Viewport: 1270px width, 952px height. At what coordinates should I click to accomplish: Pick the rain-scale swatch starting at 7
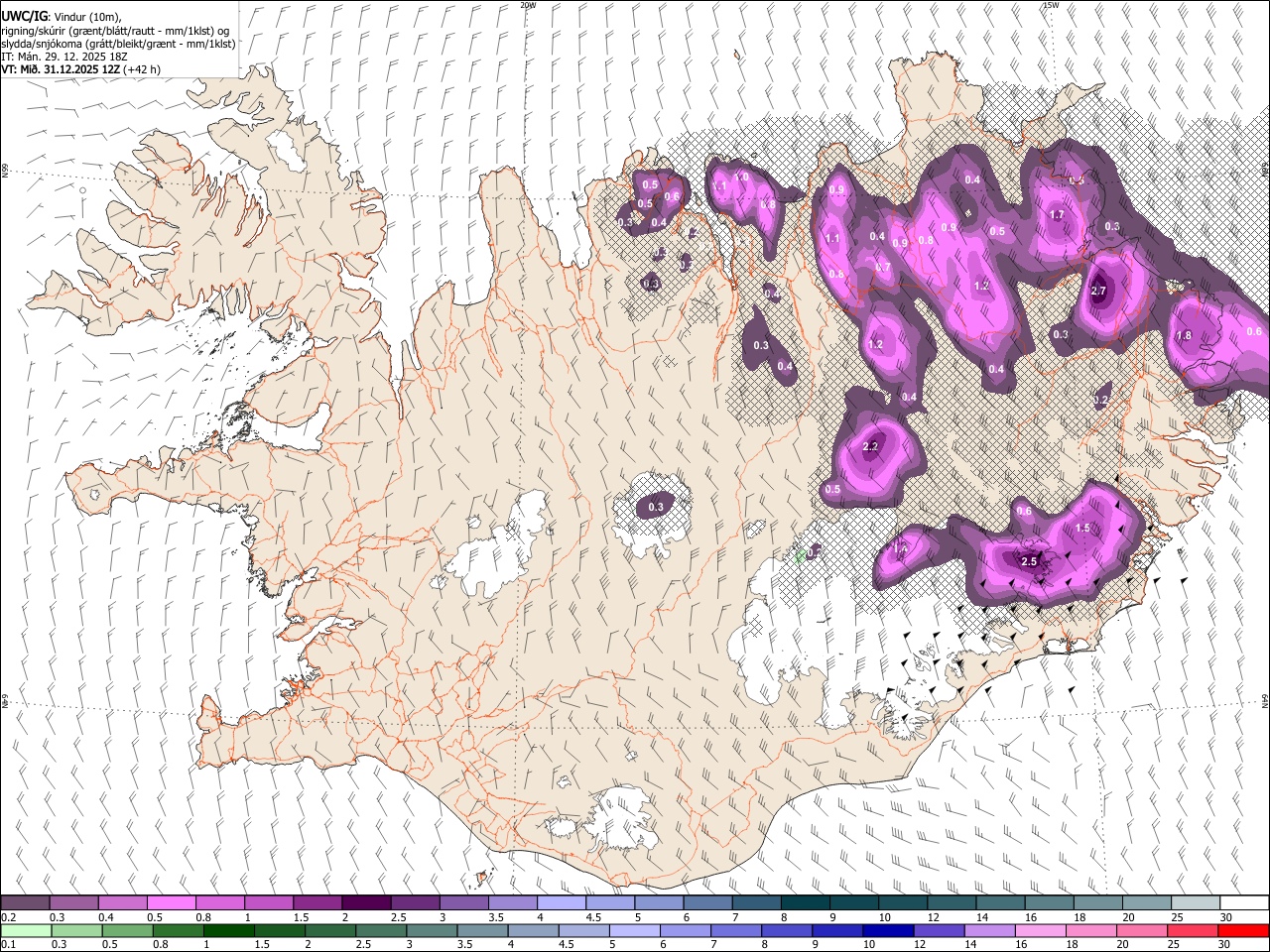pyautogui.click(x=735, y=930)
